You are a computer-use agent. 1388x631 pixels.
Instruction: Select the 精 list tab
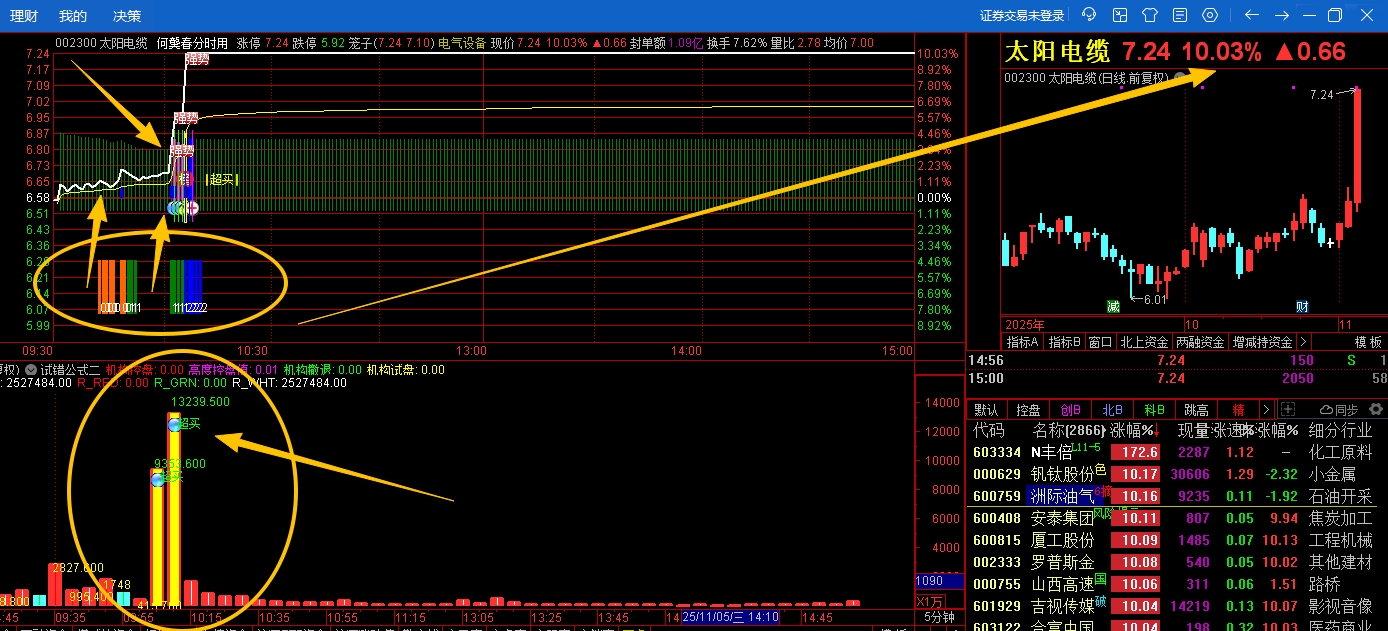coord(1238,410)
